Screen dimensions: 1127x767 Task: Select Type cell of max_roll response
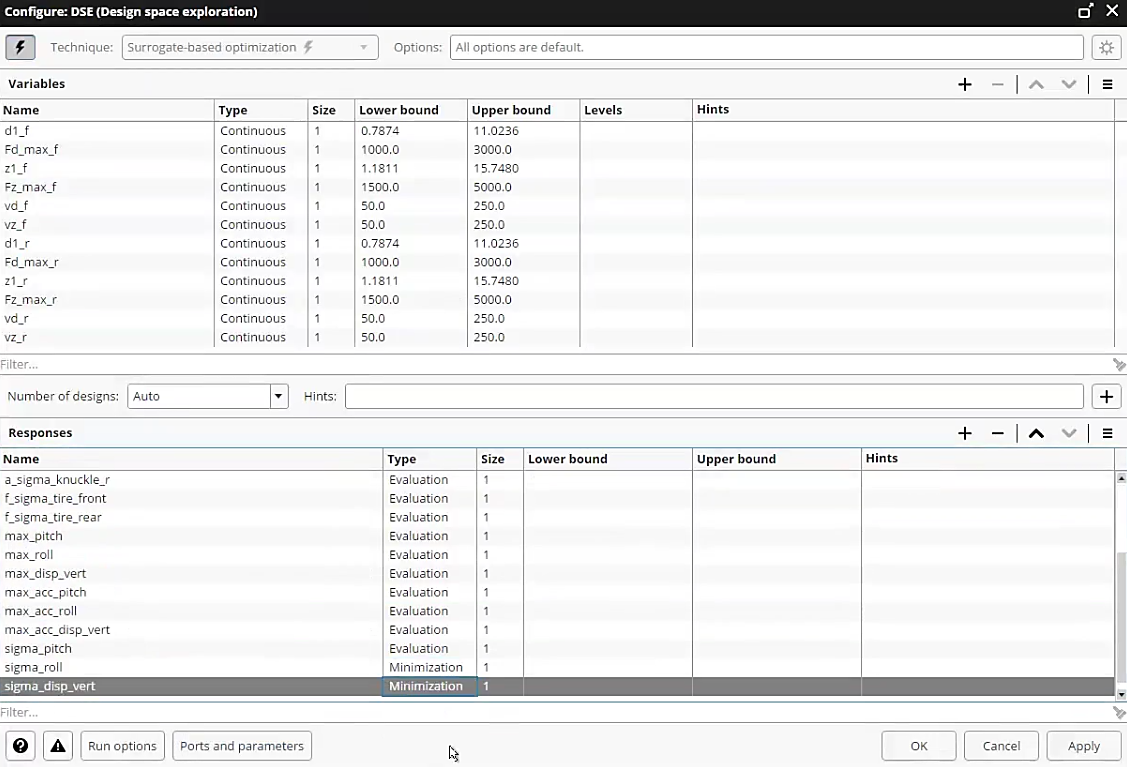[429, 555]
